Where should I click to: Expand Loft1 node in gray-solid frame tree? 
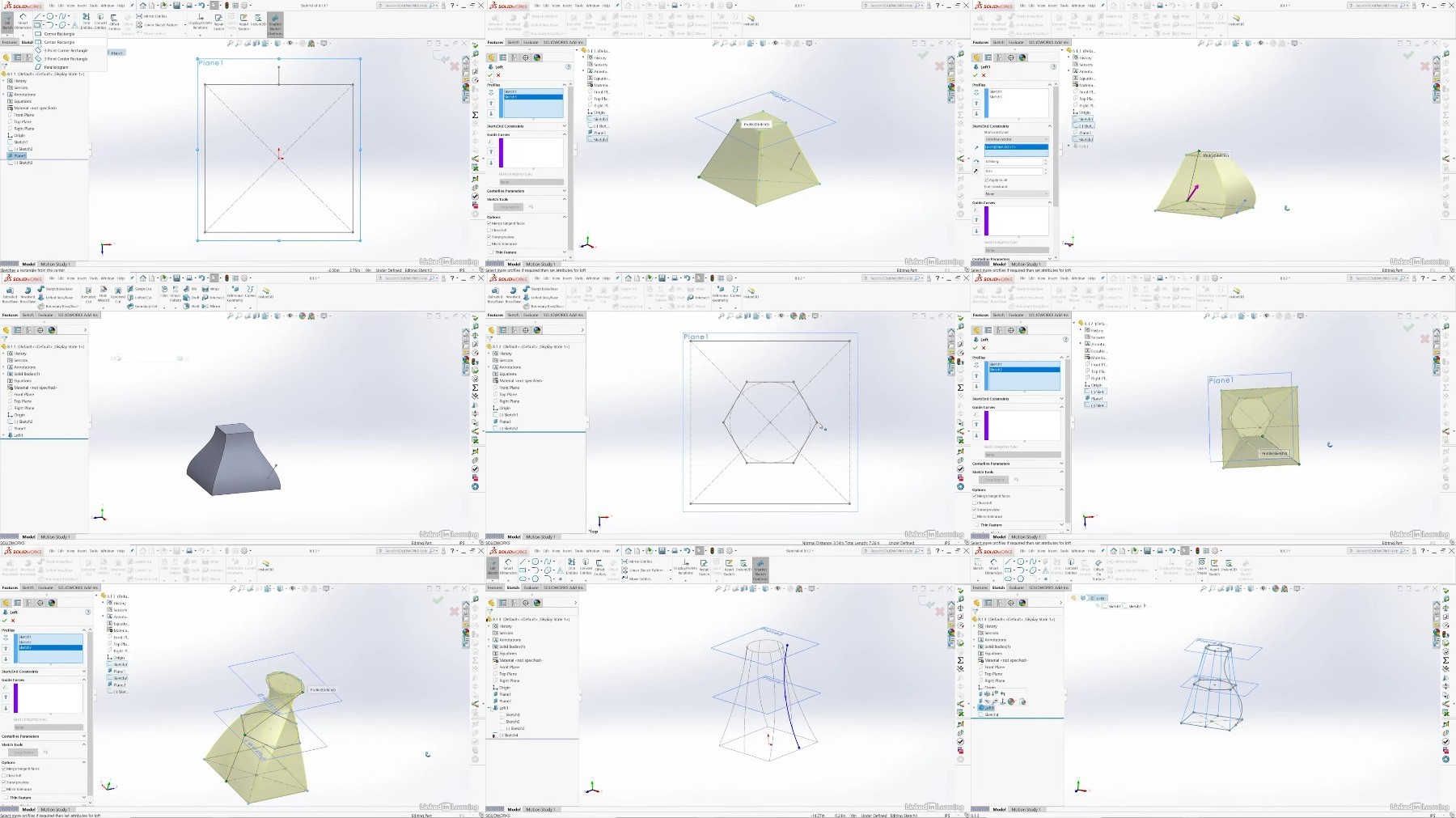point(3,435)
